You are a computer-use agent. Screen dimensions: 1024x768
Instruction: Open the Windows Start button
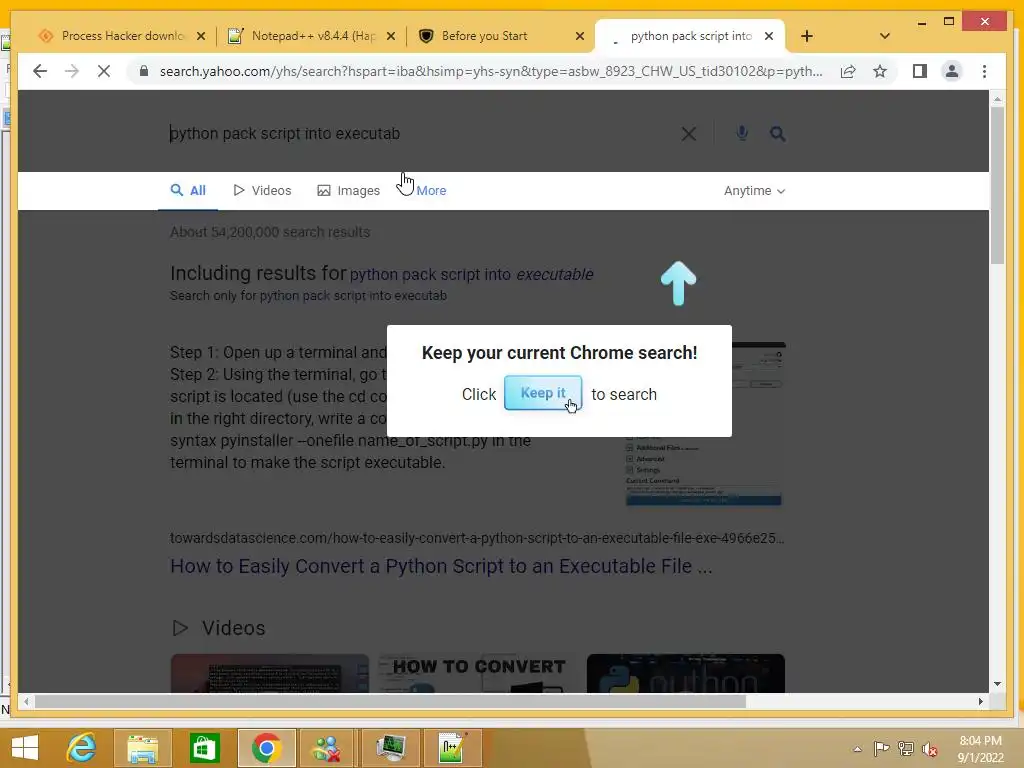pos(25,748)
